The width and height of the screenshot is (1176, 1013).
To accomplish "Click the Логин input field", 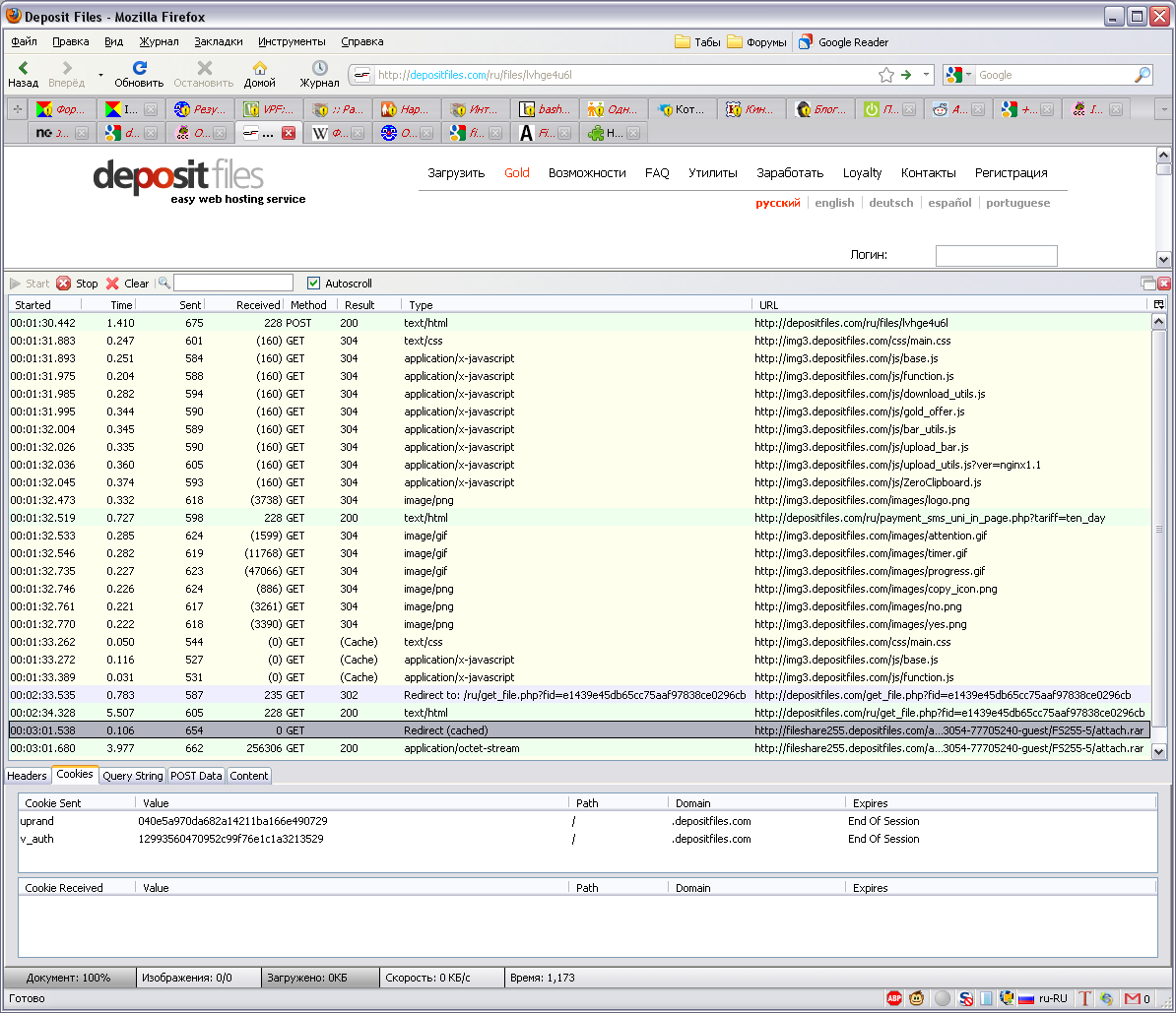I will point(996,256).
